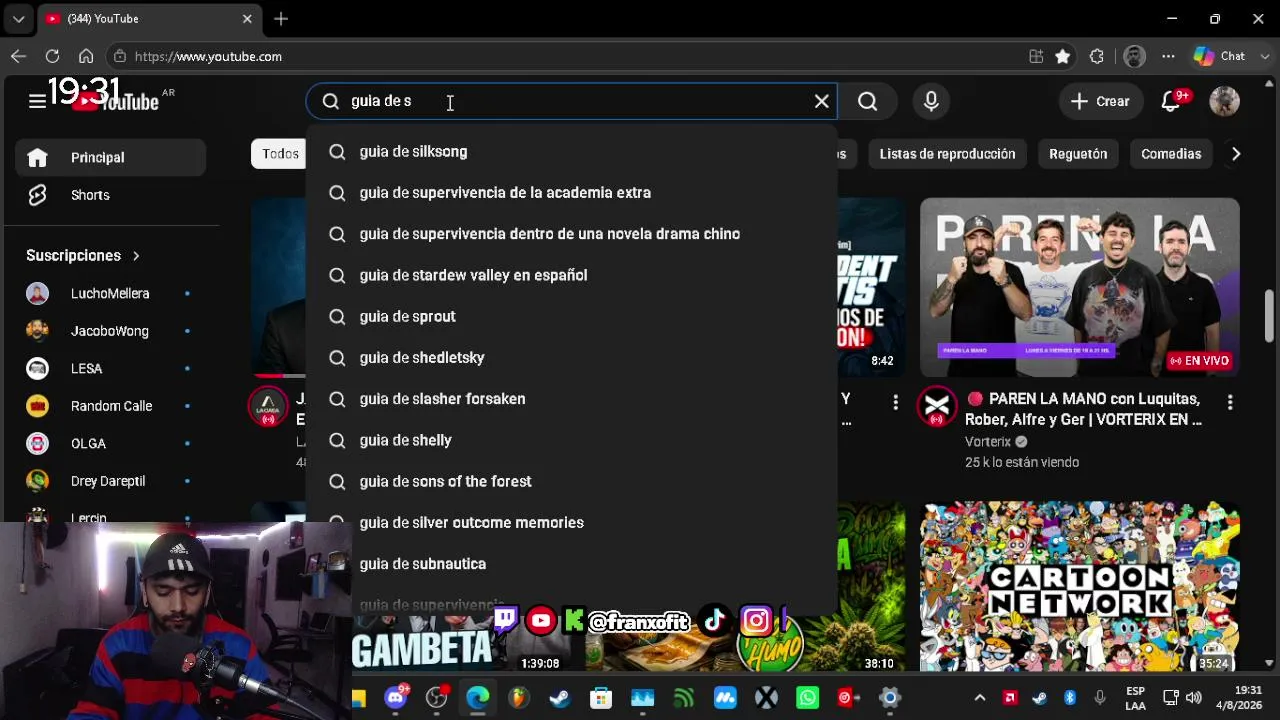
Task: Open a new browser tab with the plus
Action: click(281, 19)
